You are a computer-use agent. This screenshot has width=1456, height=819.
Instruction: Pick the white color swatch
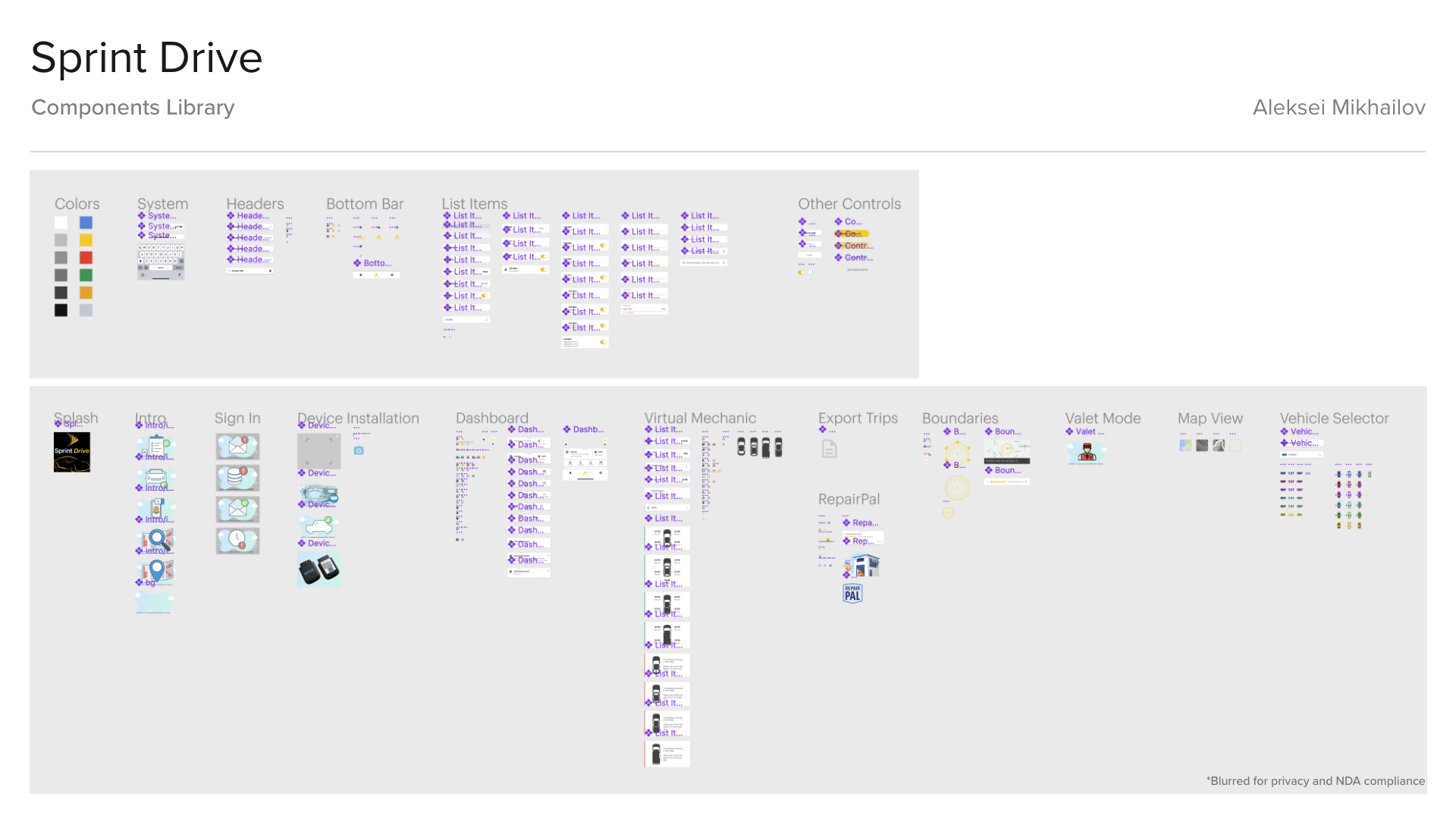61,222
